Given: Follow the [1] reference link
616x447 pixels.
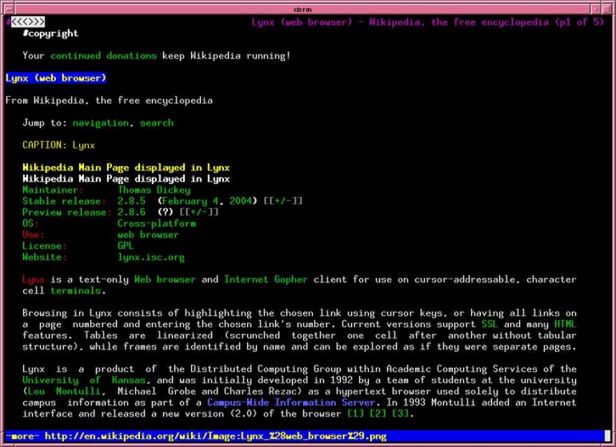Looking at the screenshot, I should coord(356,414).
